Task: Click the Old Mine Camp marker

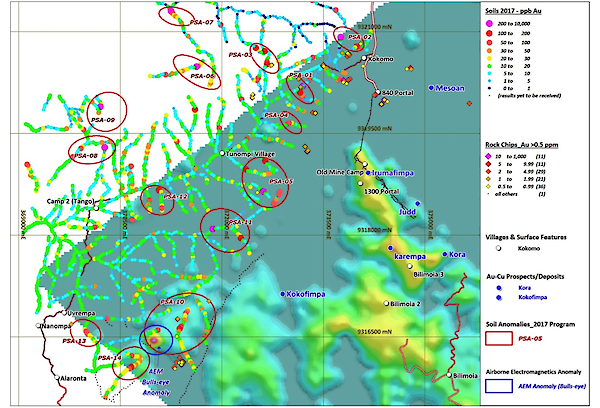Action: (366, 164)
